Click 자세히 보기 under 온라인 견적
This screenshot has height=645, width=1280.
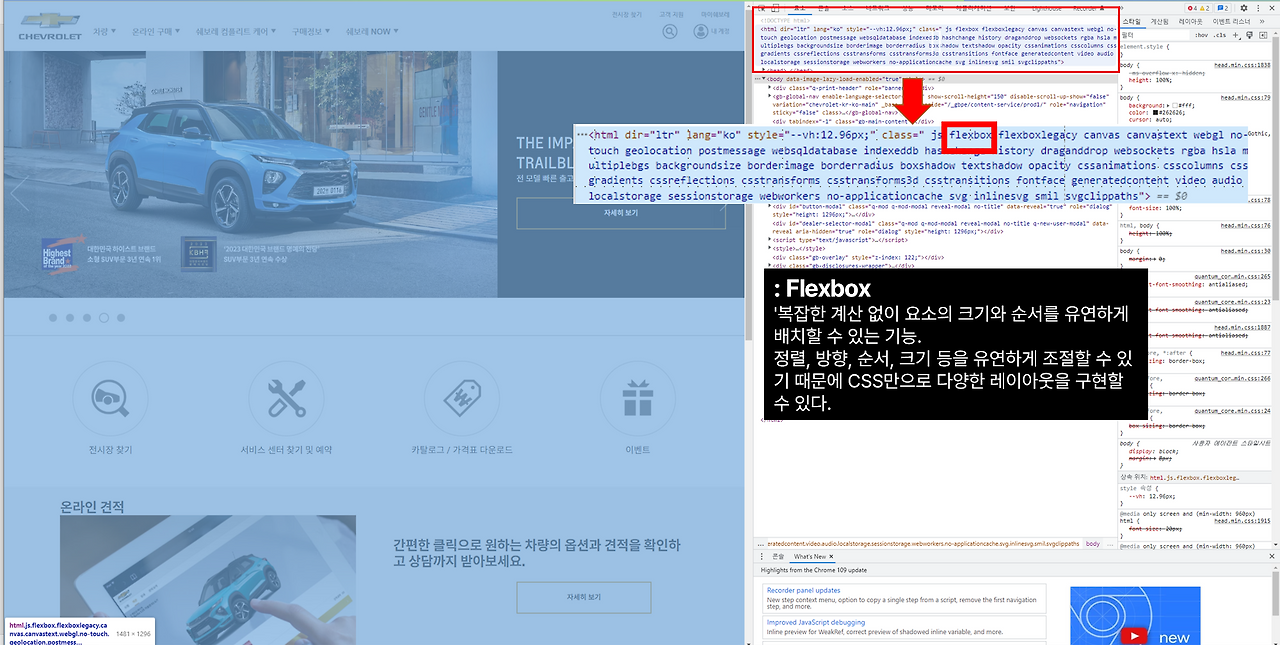pos(584,597)
